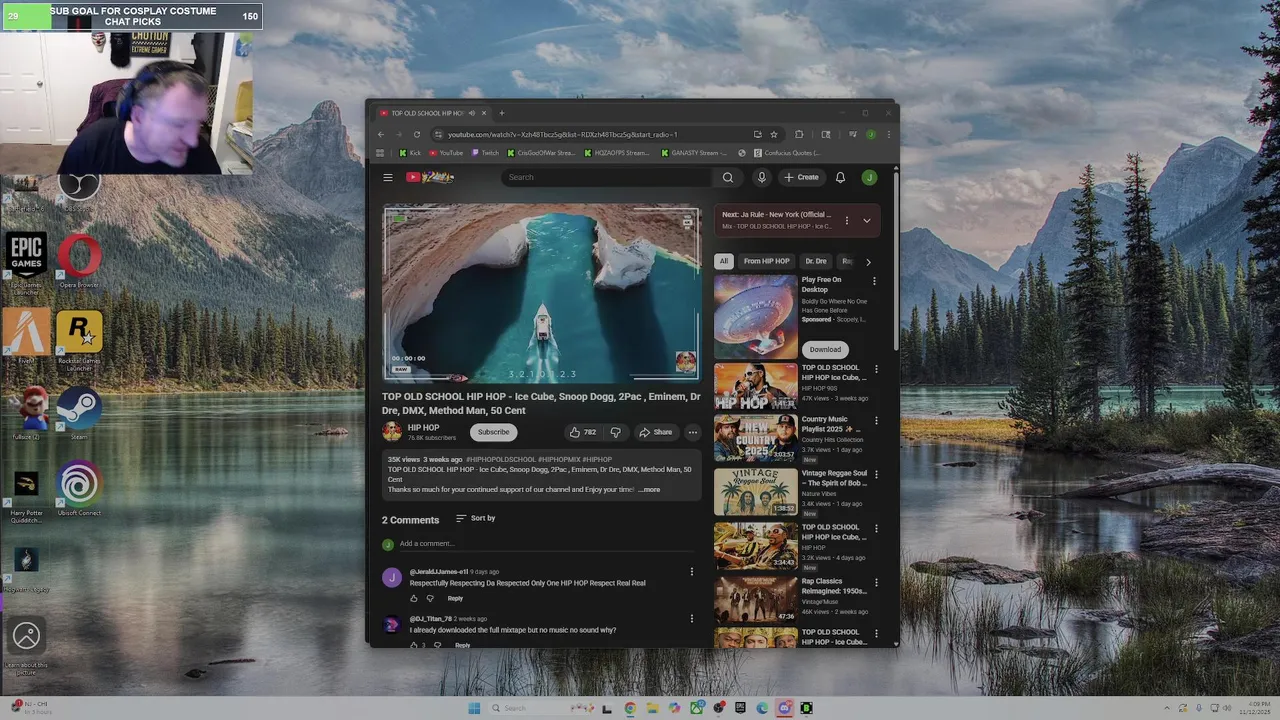Bookmark this page with the star icon
1280x720 pixels.
click(773, 134)
